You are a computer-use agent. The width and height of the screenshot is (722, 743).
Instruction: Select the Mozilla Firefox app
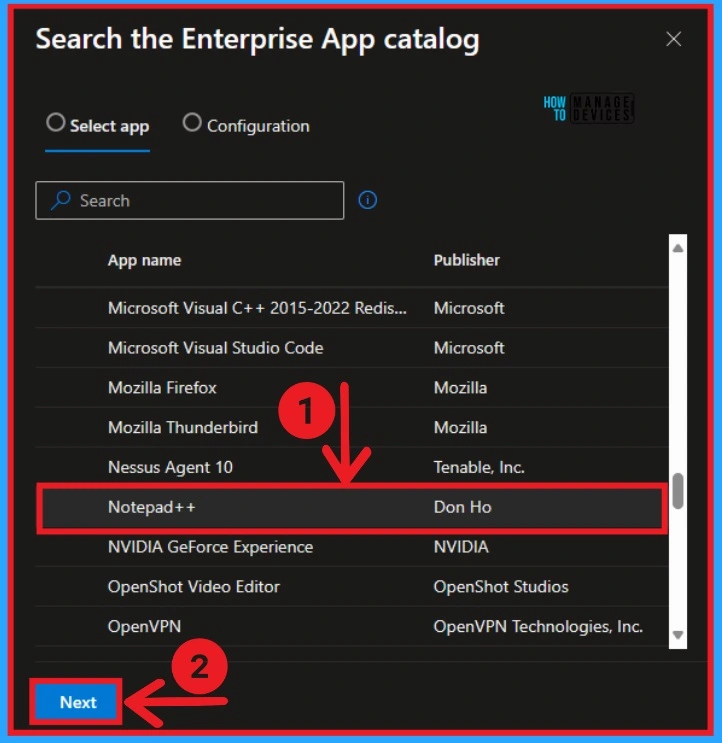[352, 388]
